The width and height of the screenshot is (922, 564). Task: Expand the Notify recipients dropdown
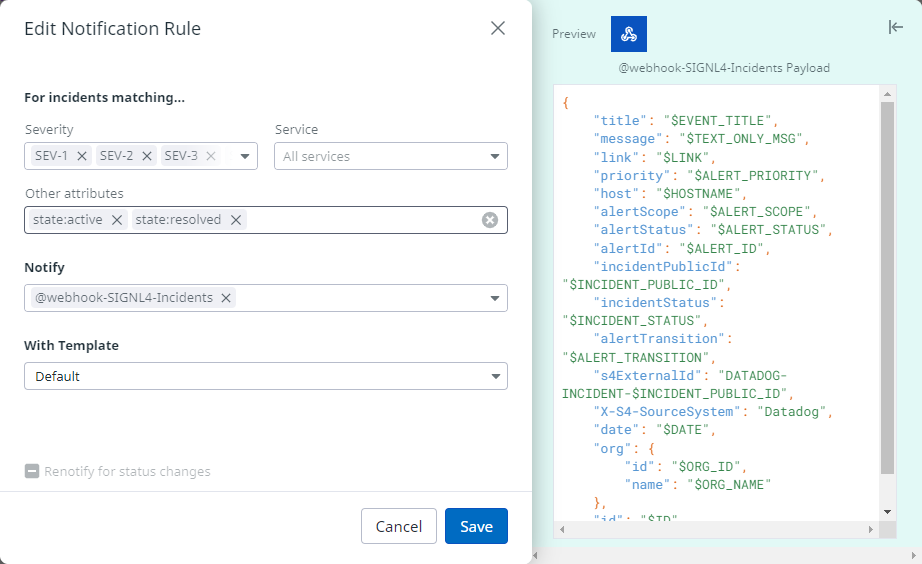495,298
